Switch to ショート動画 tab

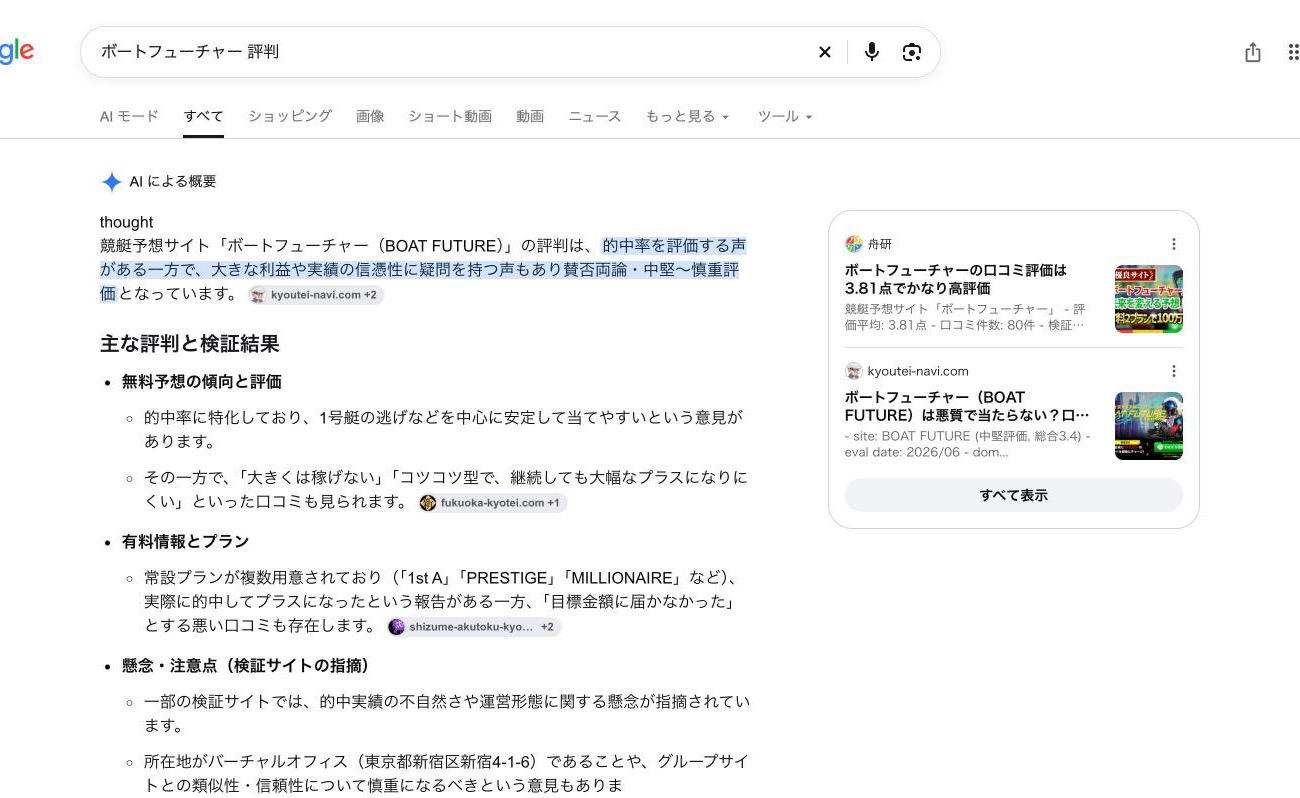[450, 116]
